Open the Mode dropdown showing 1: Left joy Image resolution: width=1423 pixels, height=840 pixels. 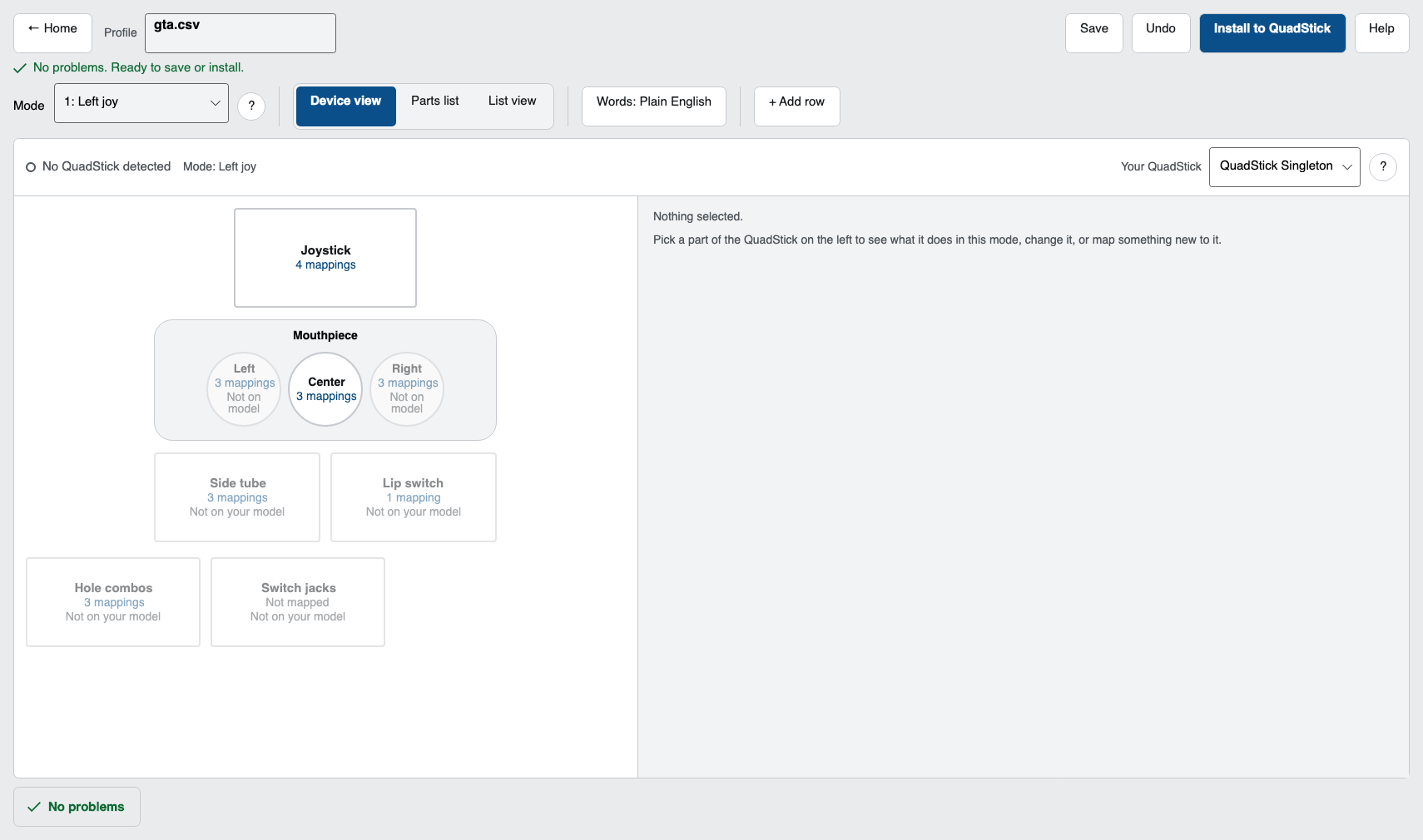click(141, 103)
